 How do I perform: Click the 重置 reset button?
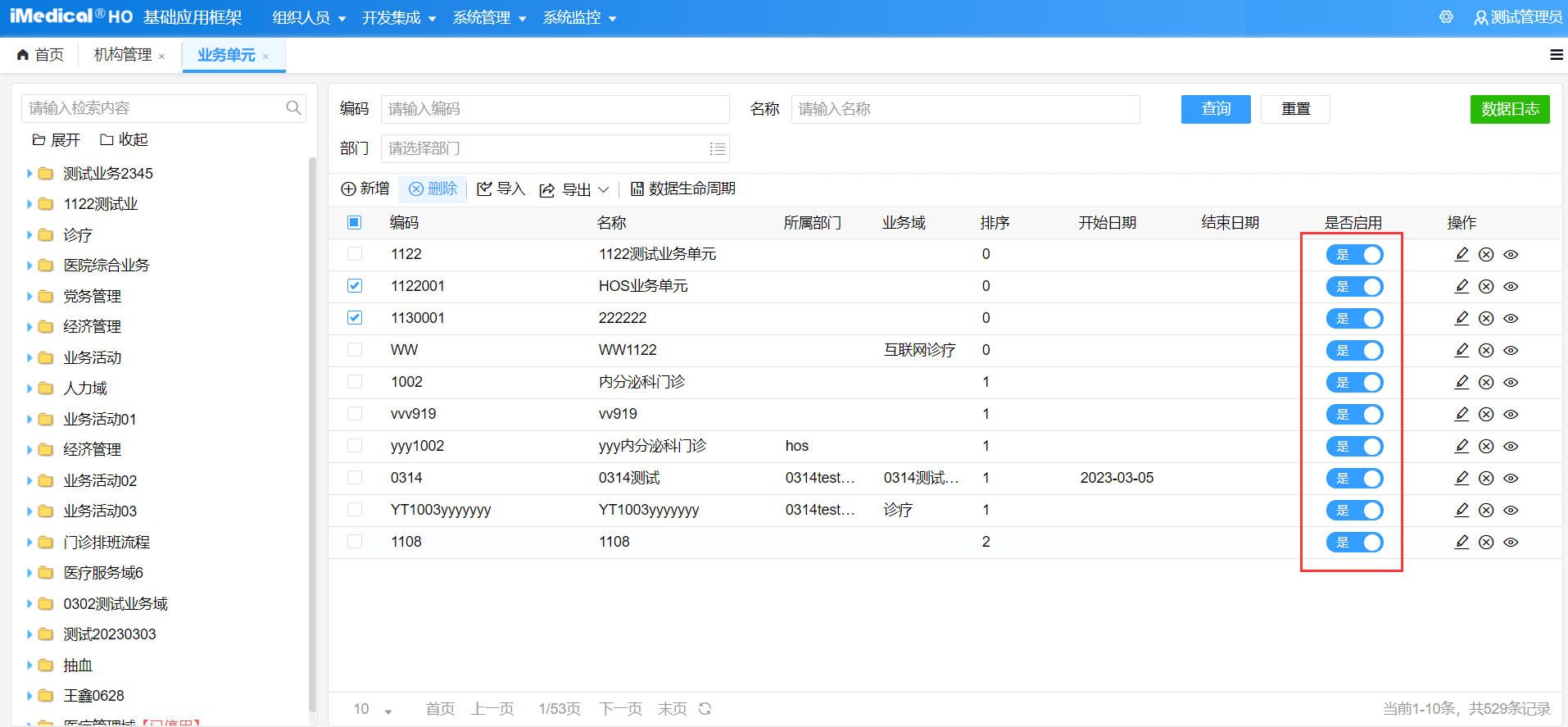(1295, 109)
